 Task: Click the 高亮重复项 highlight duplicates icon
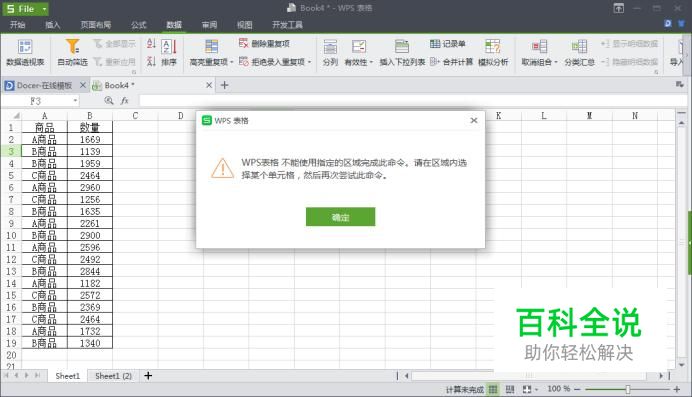[211, 47]
